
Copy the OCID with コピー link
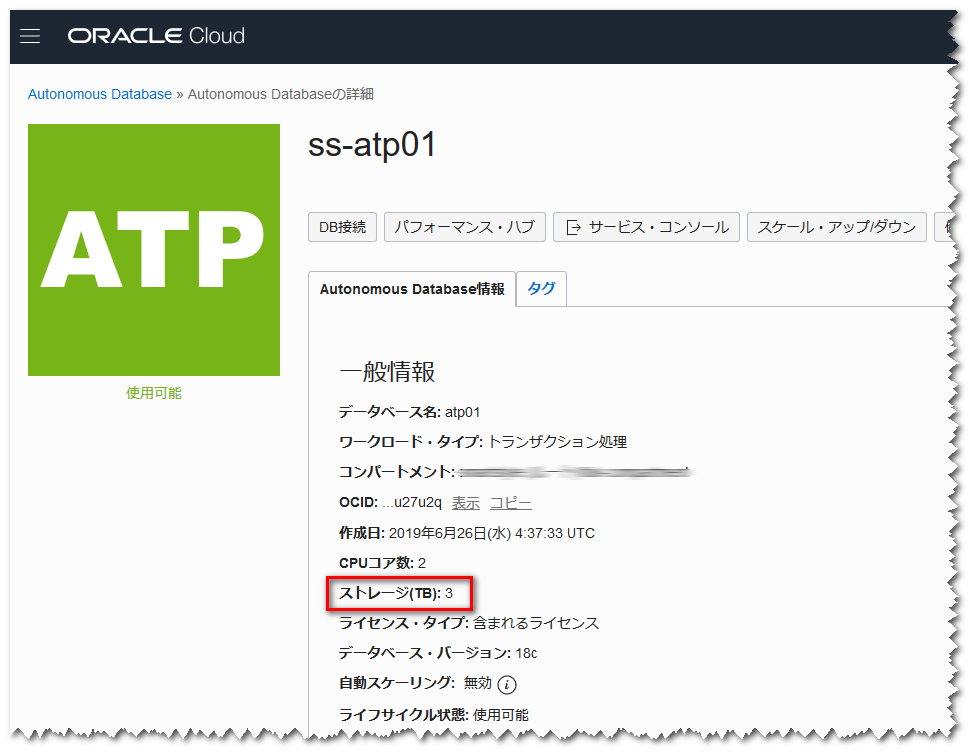510,503
